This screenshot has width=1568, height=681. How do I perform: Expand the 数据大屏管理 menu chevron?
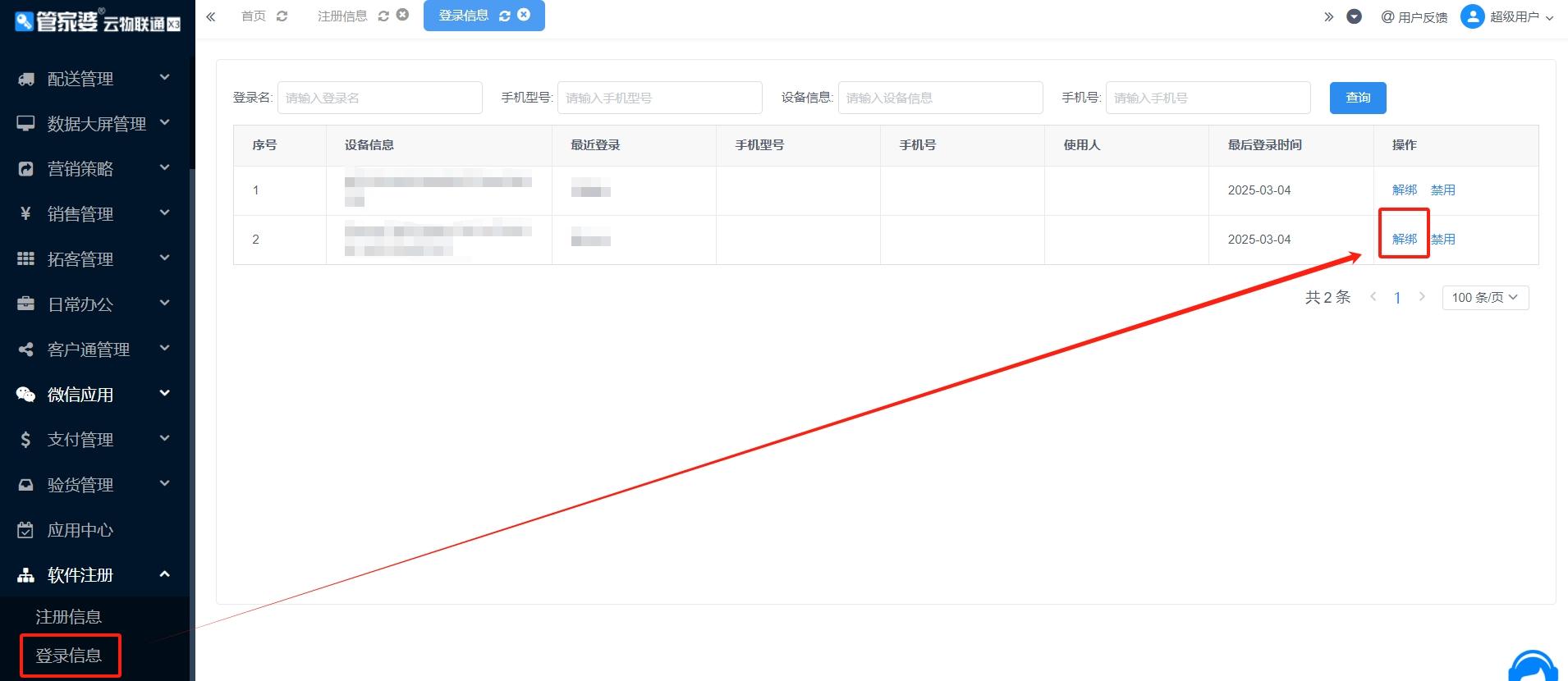click(164, 122)
